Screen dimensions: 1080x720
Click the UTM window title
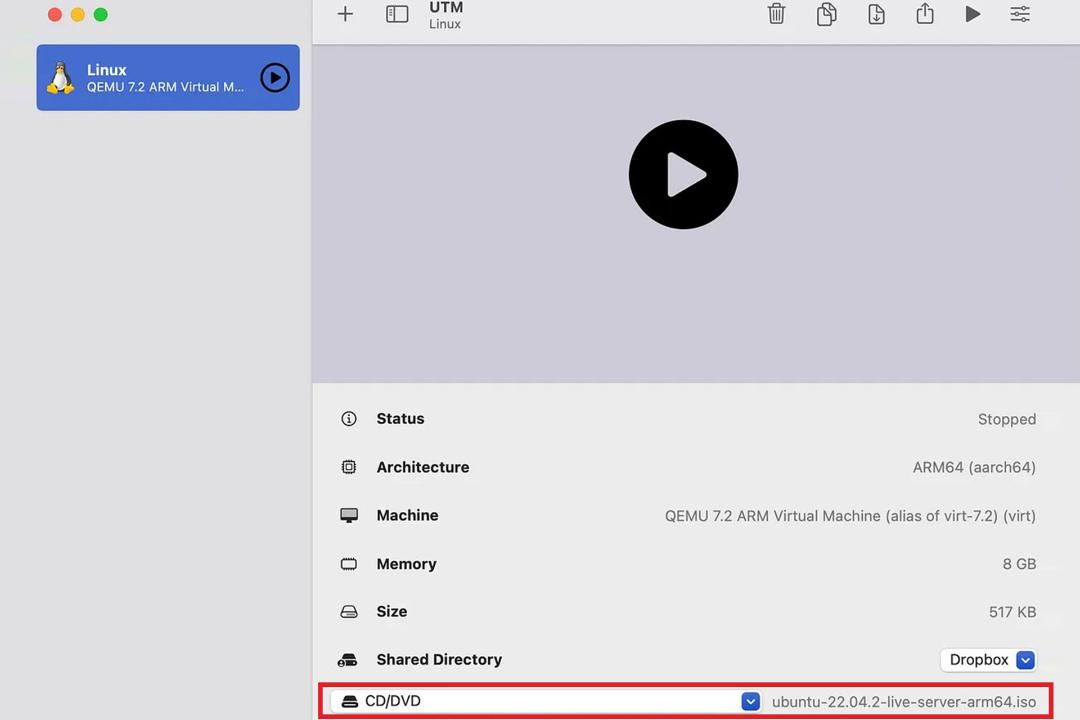[446, 8]
